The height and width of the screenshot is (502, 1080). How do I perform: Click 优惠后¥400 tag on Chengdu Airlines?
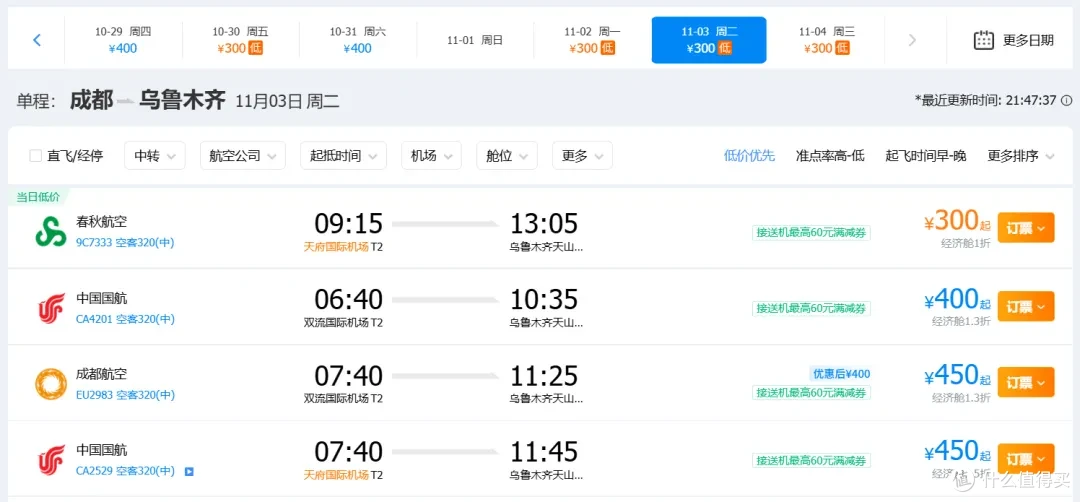[841, 374]
